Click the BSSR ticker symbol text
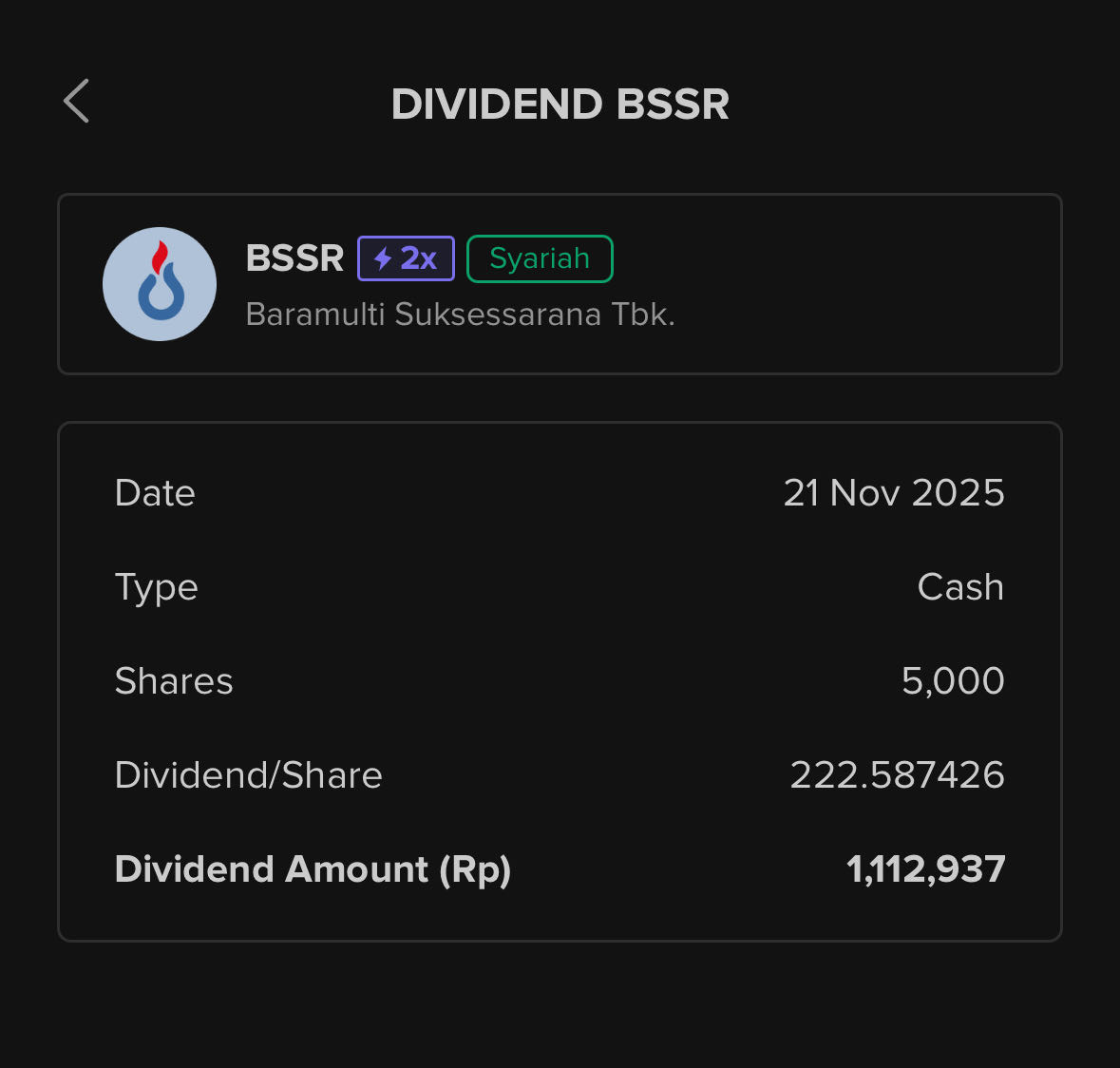 pos(294,258)
